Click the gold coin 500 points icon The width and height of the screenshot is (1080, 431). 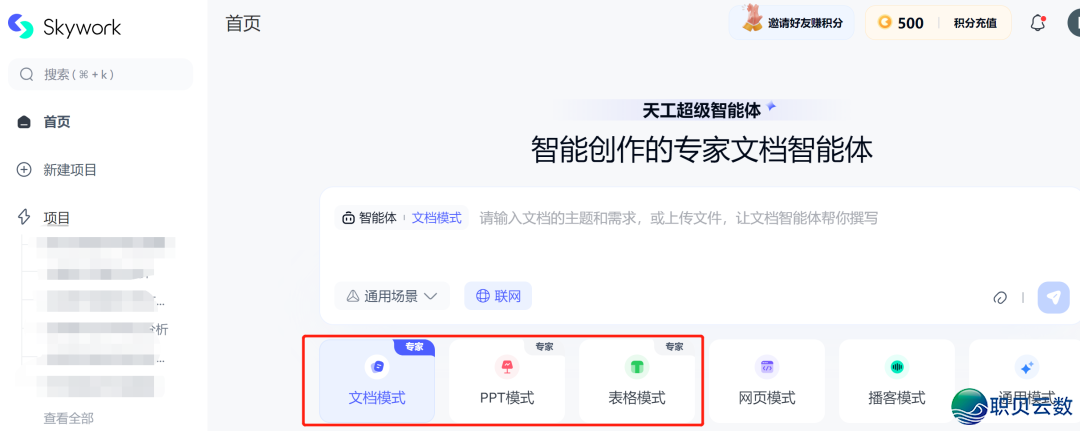(884, 23)
